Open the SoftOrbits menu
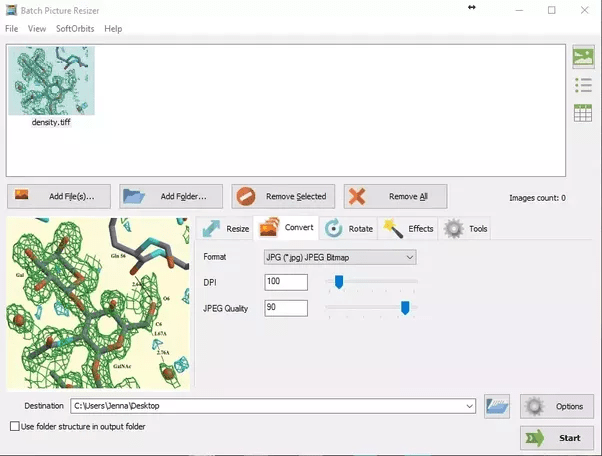Image resolution: width=602 pixels, height=456 pixels. (75, 29)
